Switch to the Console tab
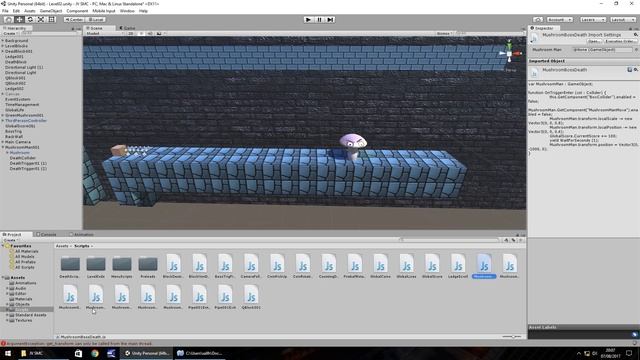The height and width of the screenshot is (360, 640). pyautogui.click(x=46, y=235)
